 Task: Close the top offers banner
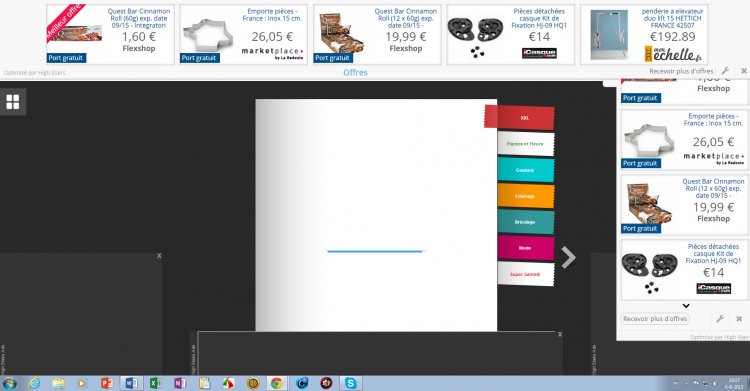tap(744, 71)
